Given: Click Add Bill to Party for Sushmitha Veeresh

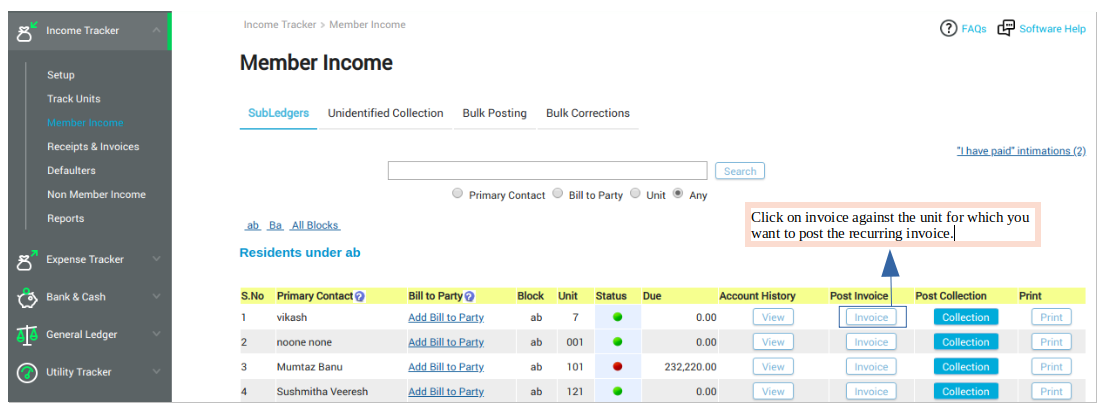Looking at the screenshot, I should (x=446, y=391).
